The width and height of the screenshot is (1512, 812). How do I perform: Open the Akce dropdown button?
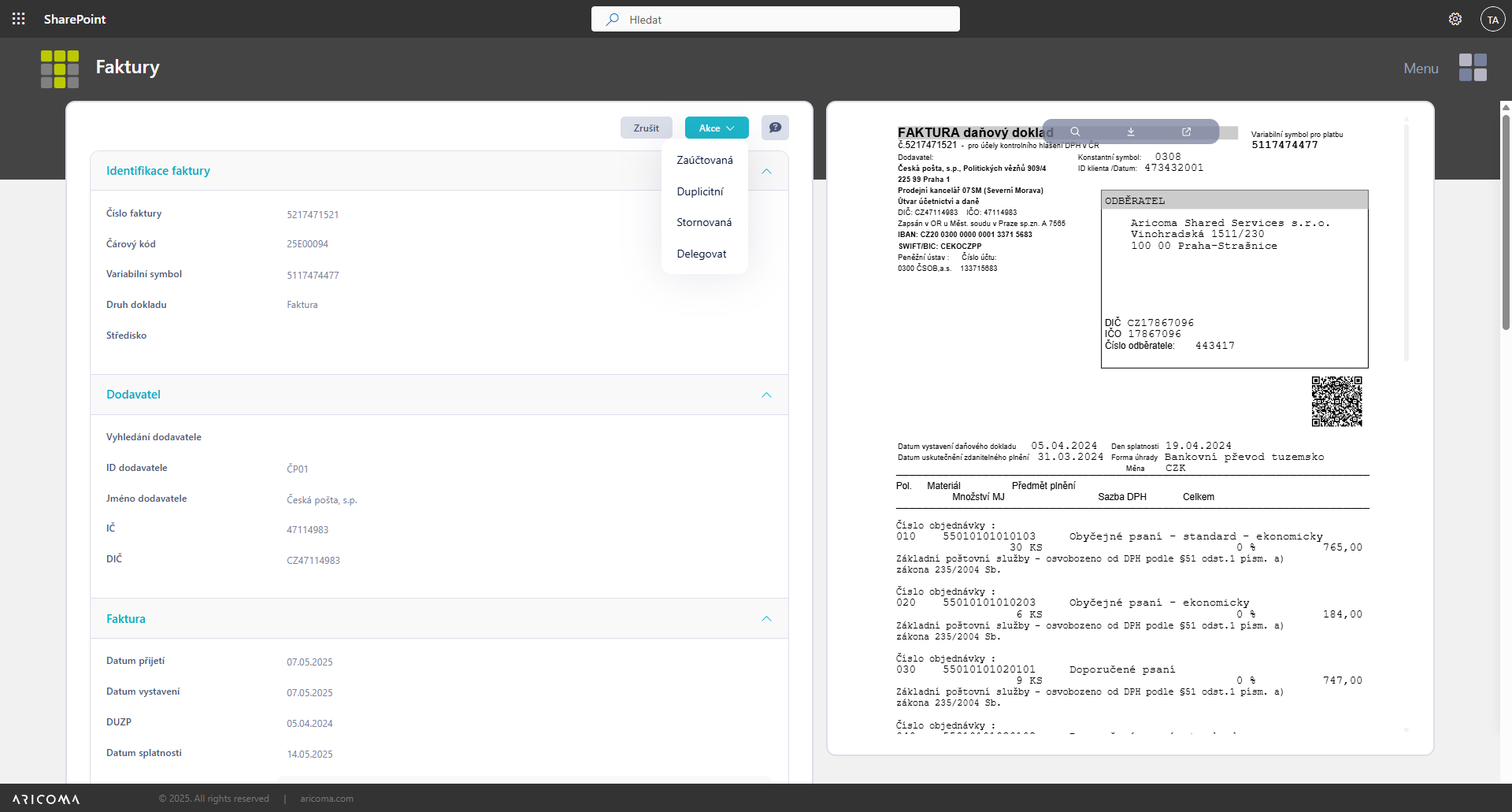point(716,128)
